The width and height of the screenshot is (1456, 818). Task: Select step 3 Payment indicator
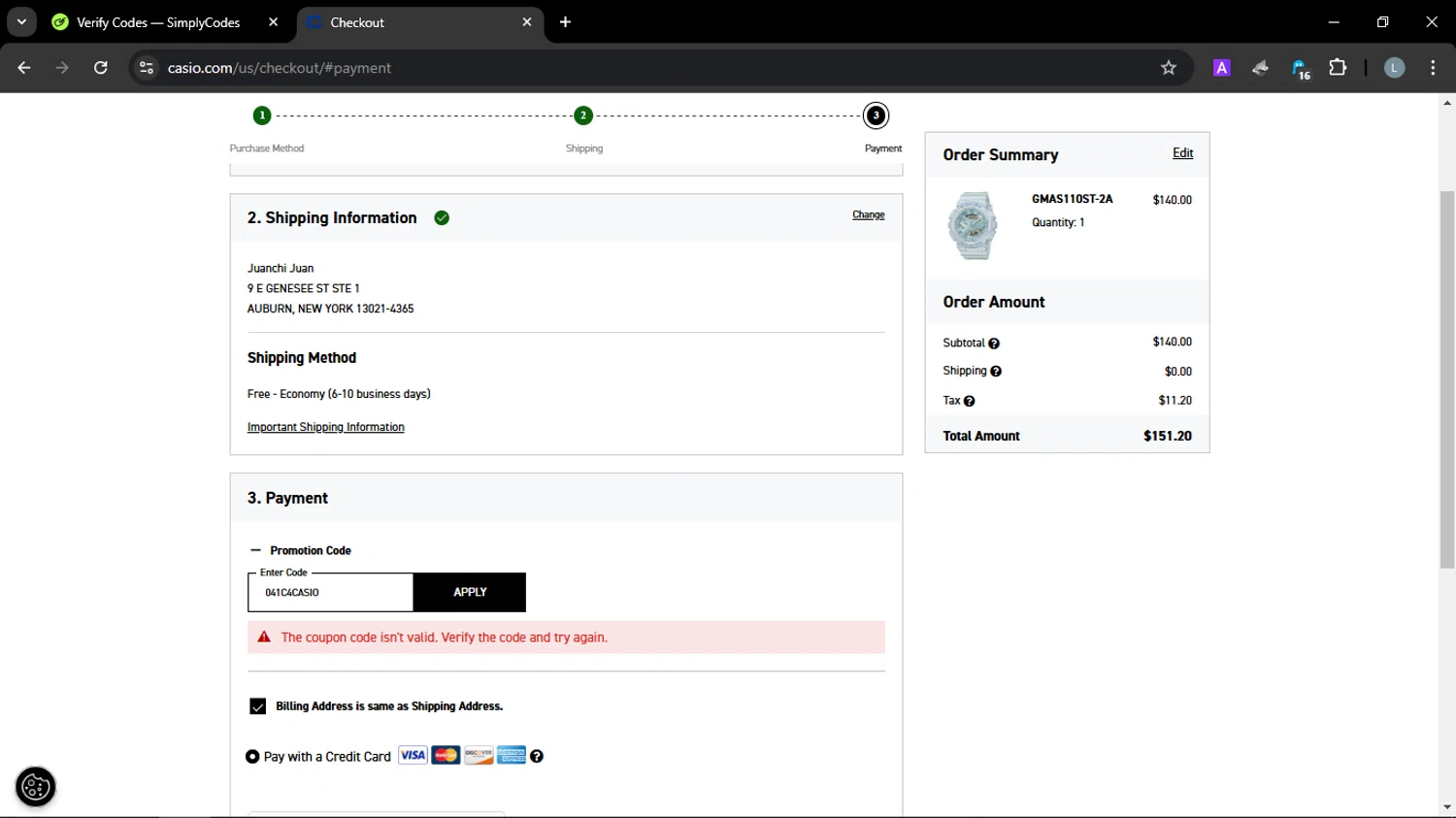[876, 115]
